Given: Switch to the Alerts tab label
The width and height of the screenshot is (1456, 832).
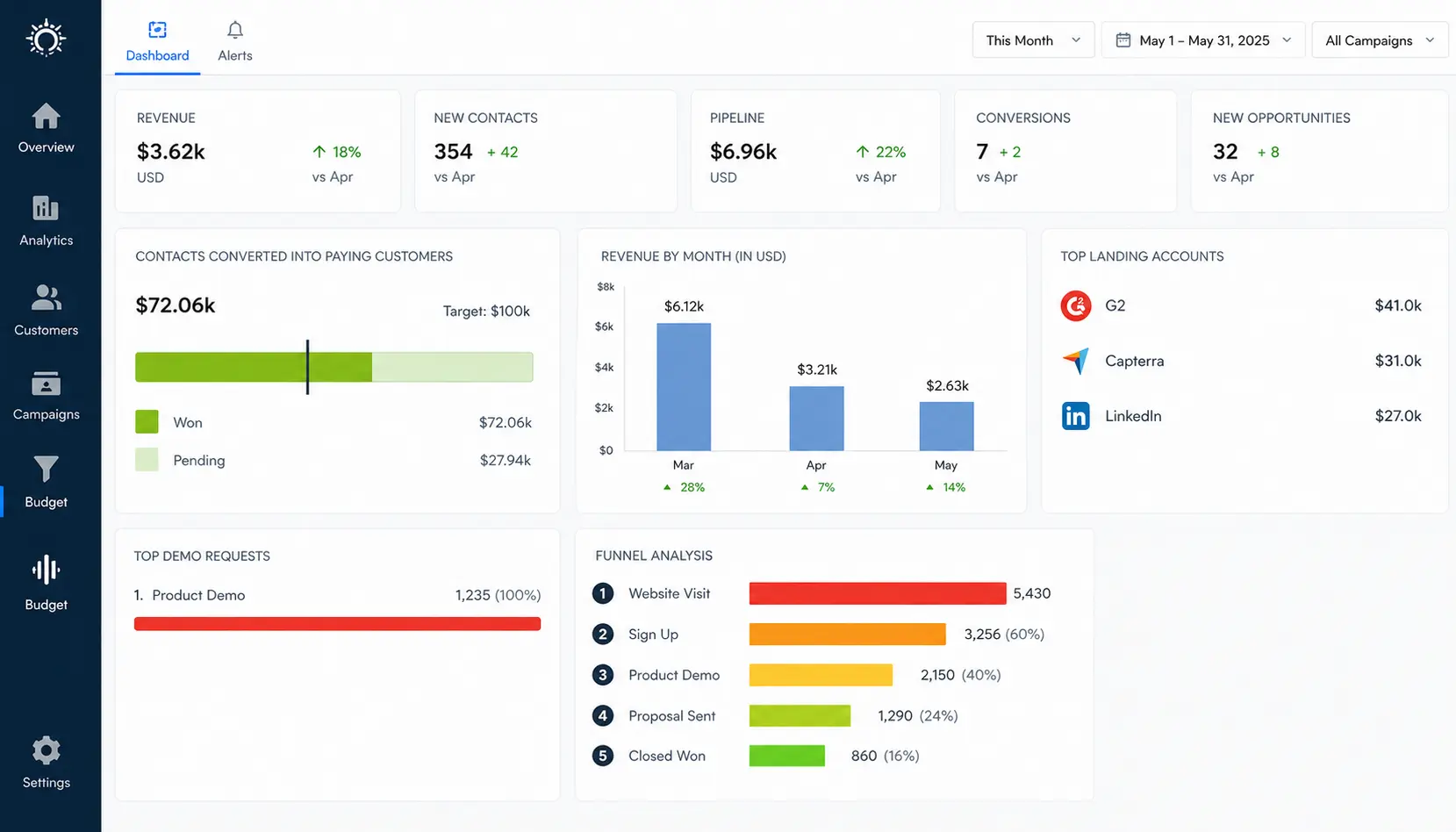Looking at the screenshot, I should (235, 55).
